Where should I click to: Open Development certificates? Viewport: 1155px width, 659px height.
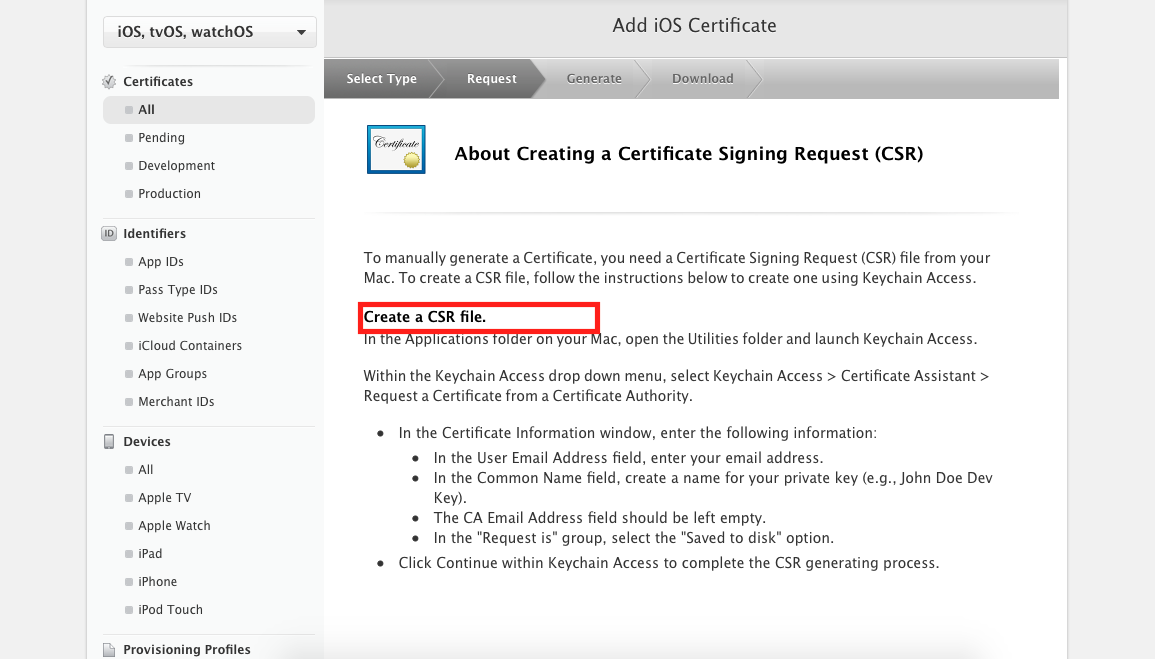177,166
